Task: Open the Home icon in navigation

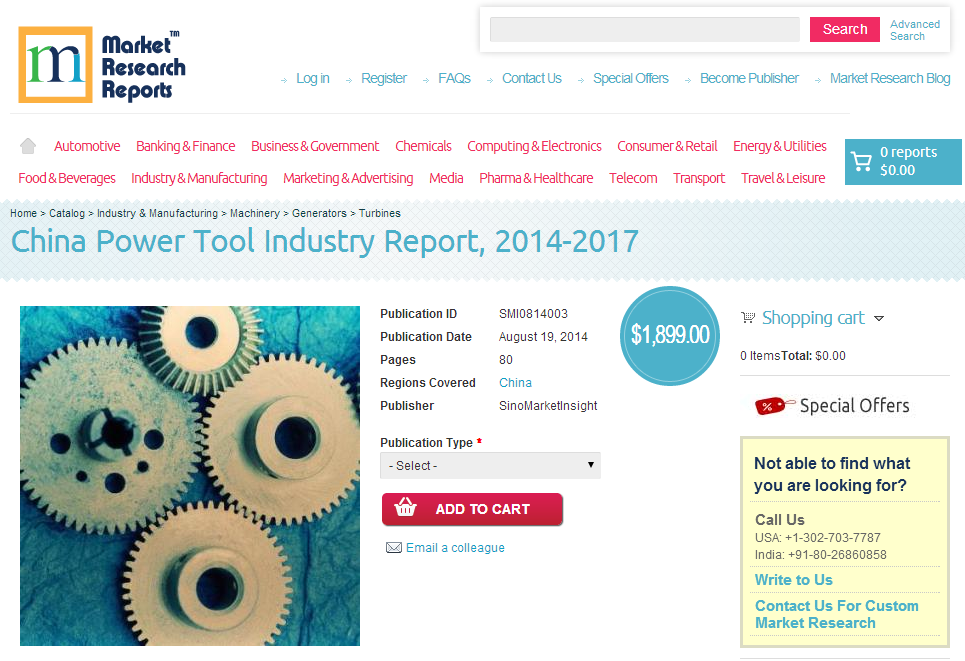Action: coord(28,146)
